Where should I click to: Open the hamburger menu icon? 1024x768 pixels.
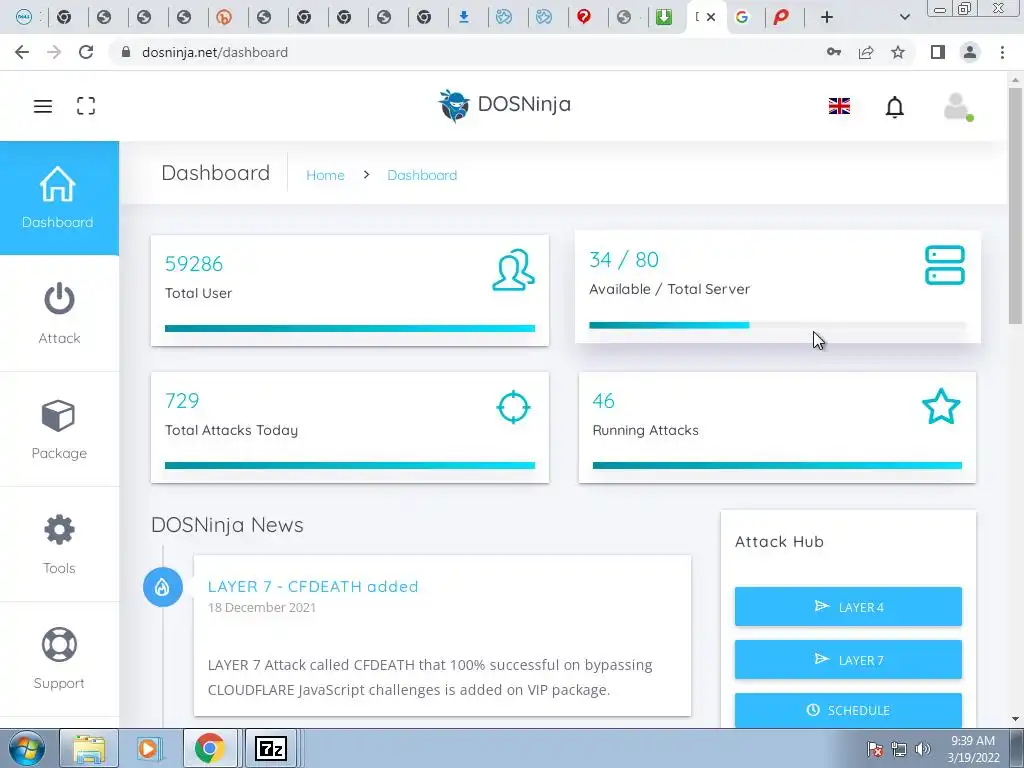pos(43,106)
